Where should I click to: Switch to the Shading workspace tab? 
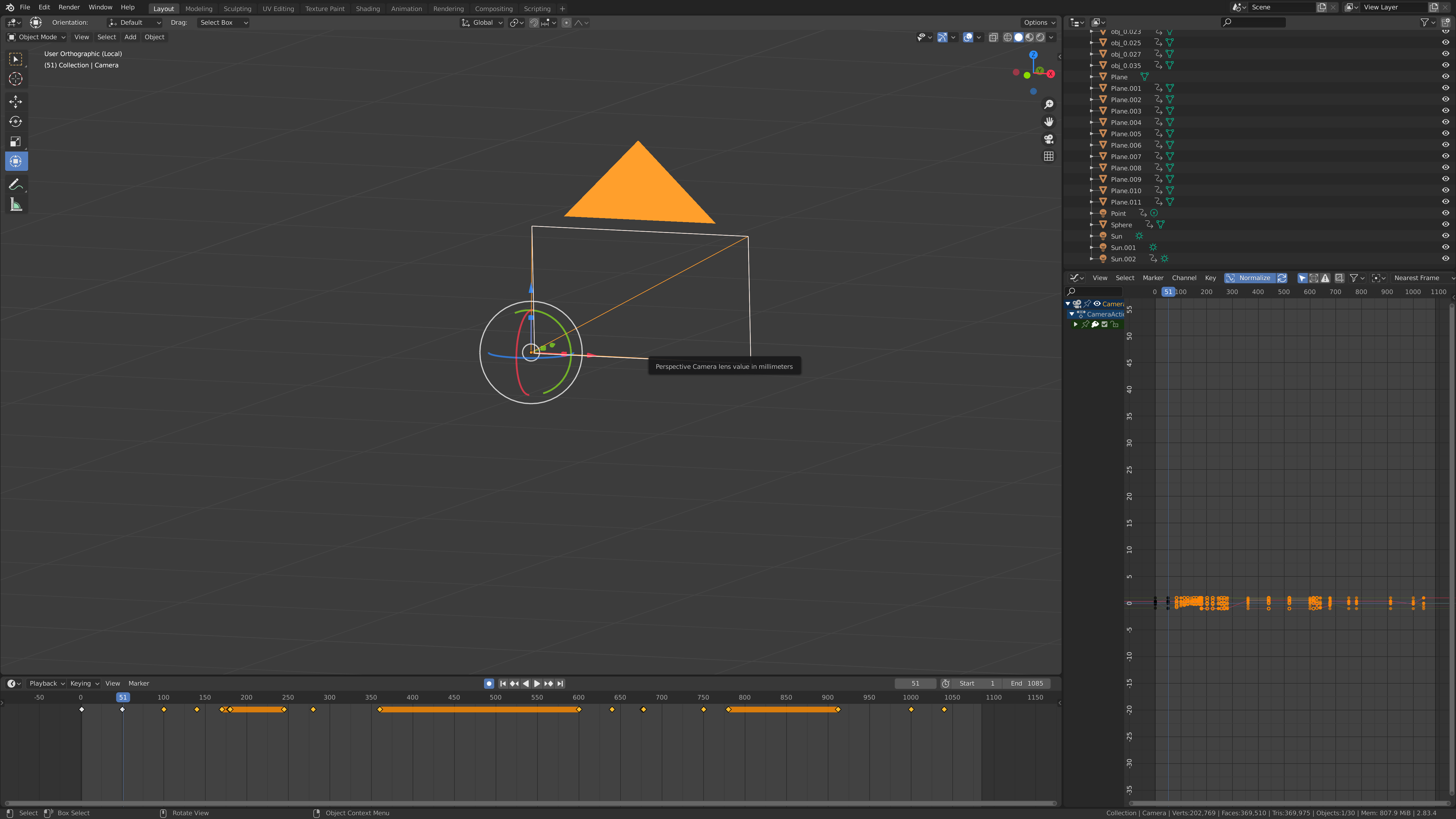pyautogui.click(x=367, y=9)
